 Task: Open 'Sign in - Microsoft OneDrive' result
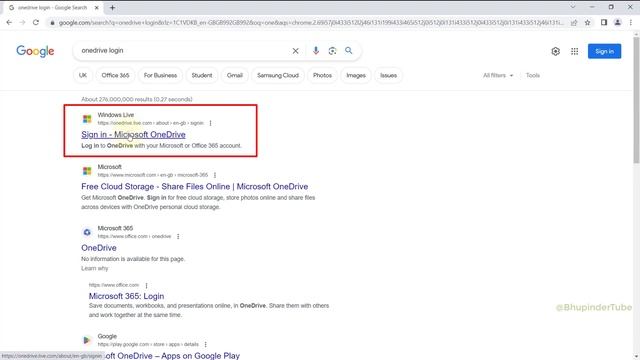click(133, 135)
